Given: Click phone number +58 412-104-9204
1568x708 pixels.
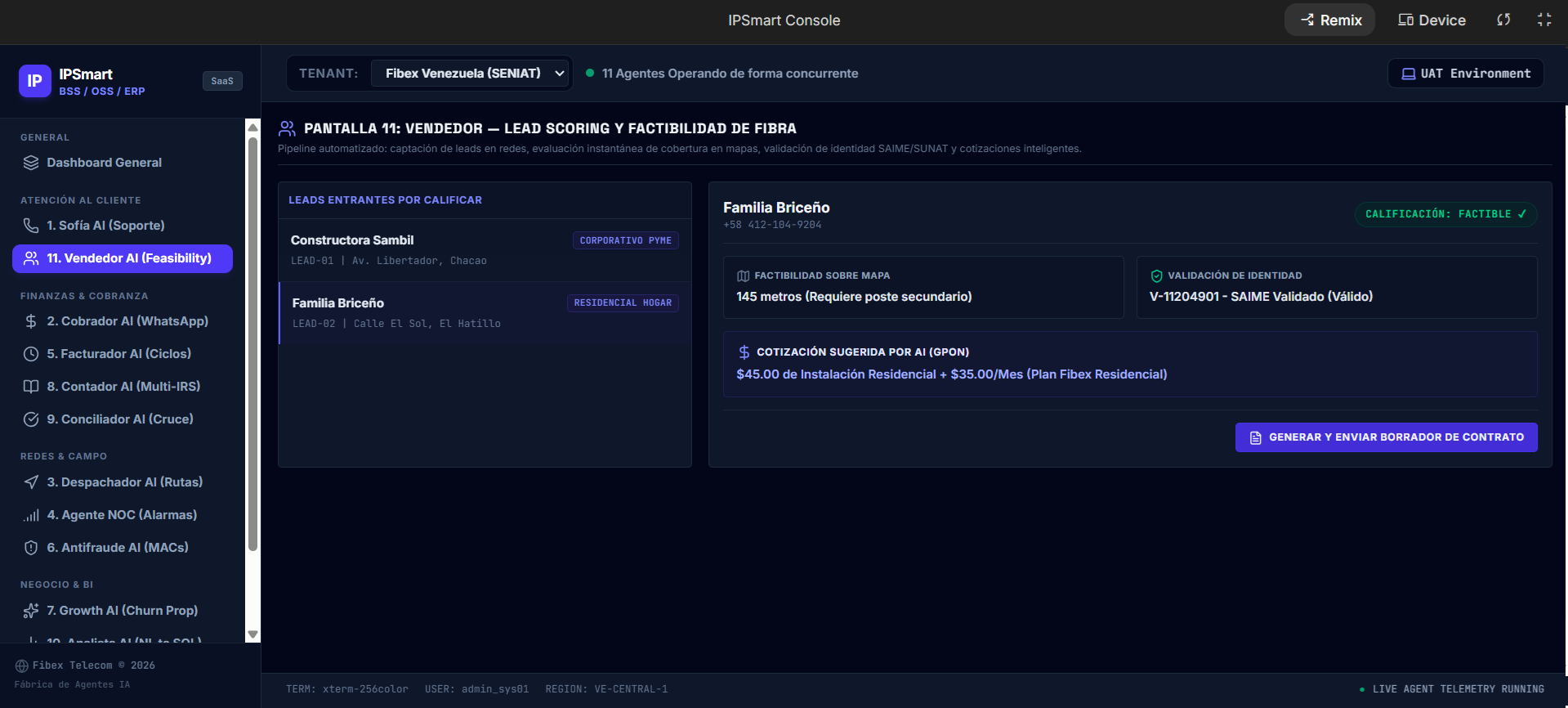Looking at the screenshot, I should pos(772,225).
